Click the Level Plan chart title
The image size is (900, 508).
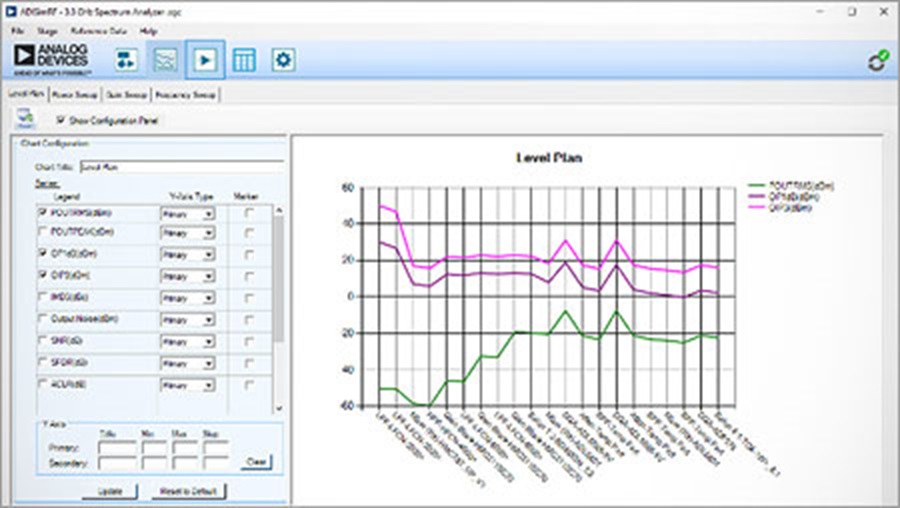(549, 157)
